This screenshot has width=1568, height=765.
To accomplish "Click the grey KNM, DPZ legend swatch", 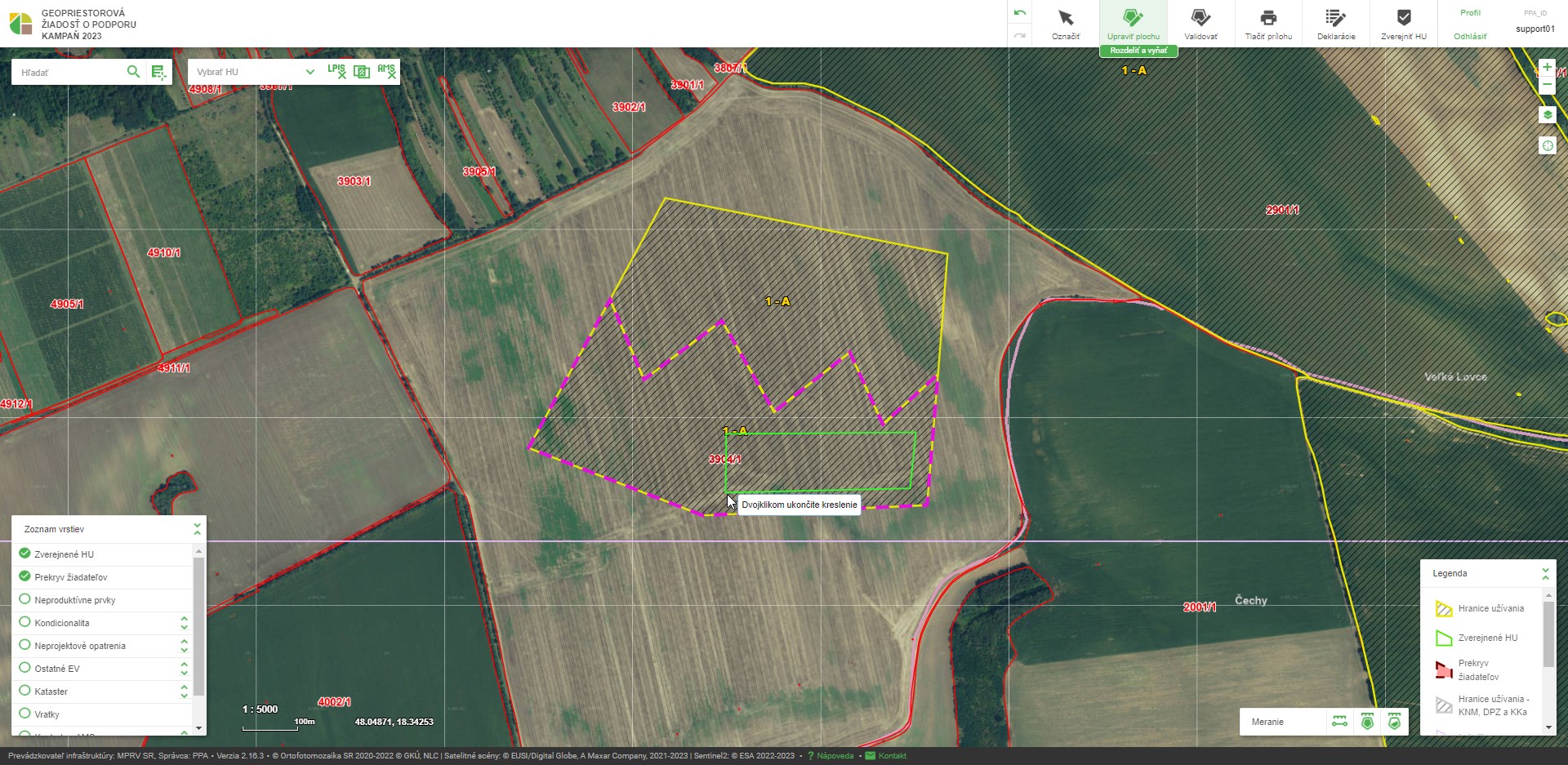I will click(x=1443, y=705).
